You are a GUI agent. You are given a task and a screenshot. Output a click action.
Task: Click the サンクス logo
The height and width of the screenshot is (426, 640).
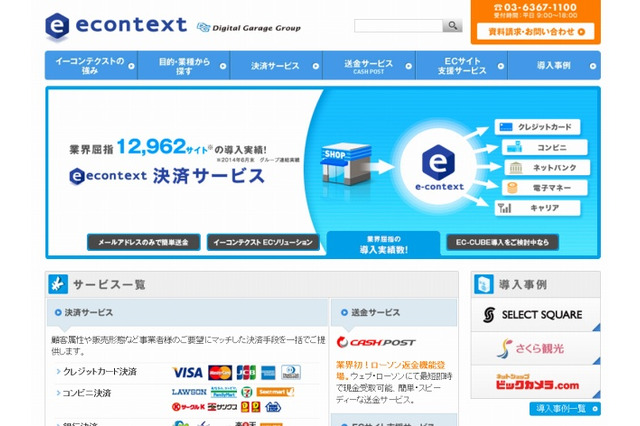(222, 407)
